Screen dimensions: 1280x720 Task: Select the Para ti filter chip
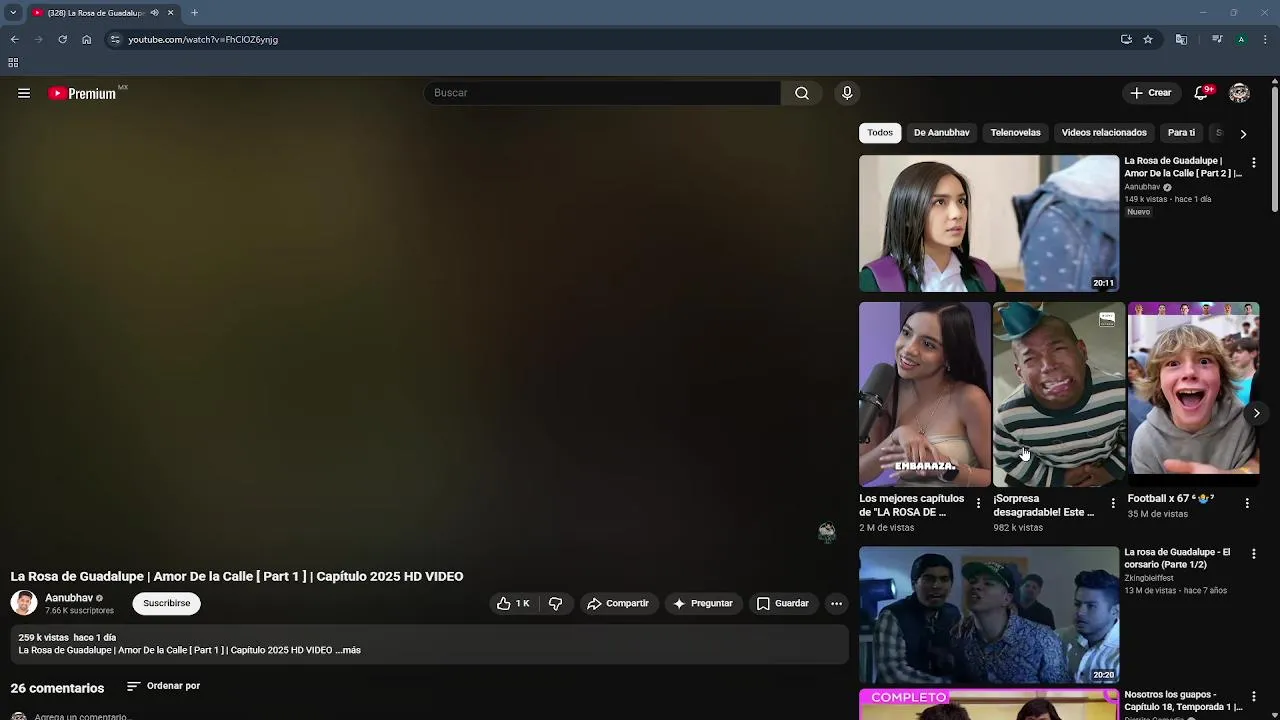[x=1181, y=133]
